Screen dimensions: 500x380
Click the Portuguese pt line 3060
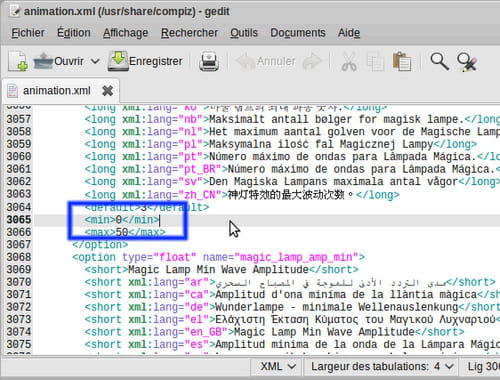292,157
